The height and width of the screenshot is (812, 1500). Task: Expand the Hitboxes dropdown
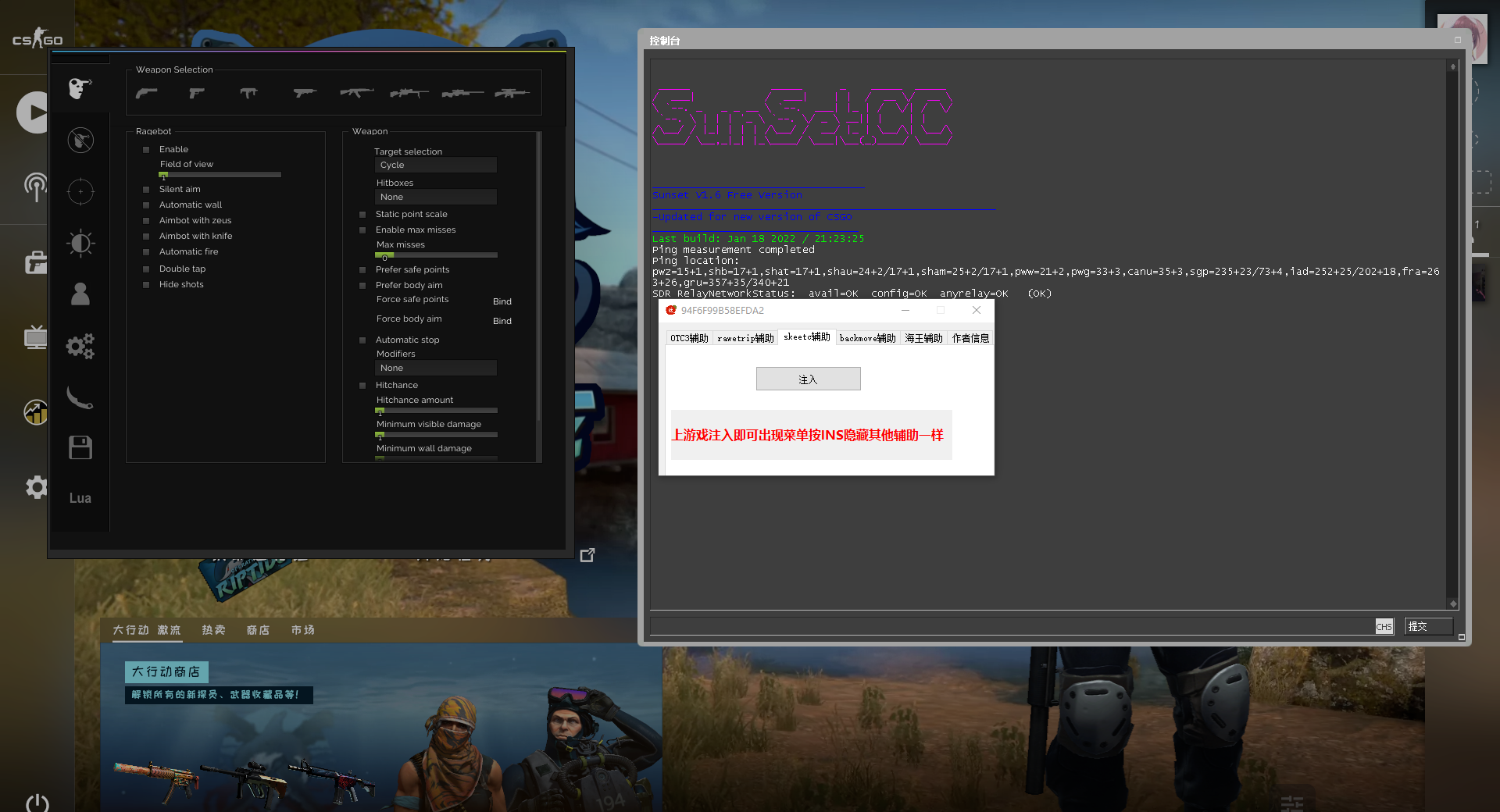click(435, 198)
